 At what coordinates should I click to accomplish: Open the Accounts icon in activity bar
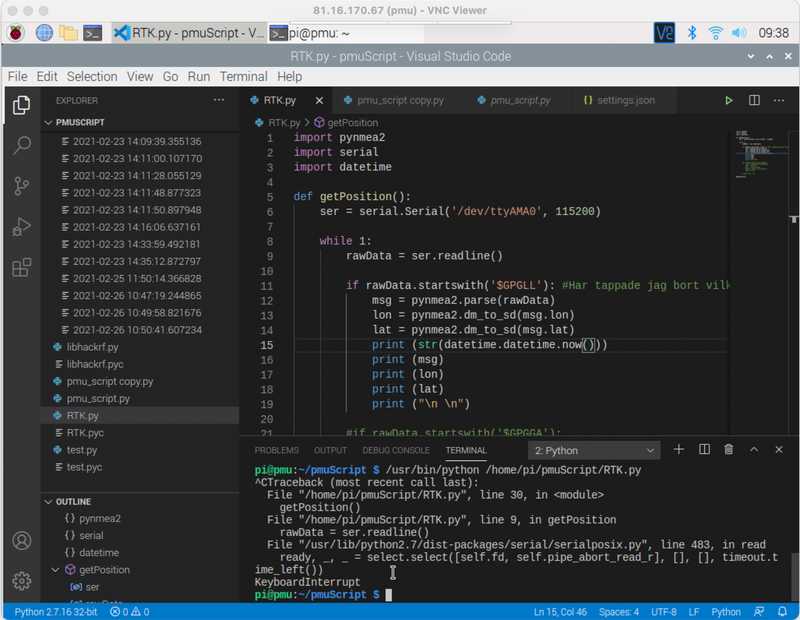pos(21,541)
